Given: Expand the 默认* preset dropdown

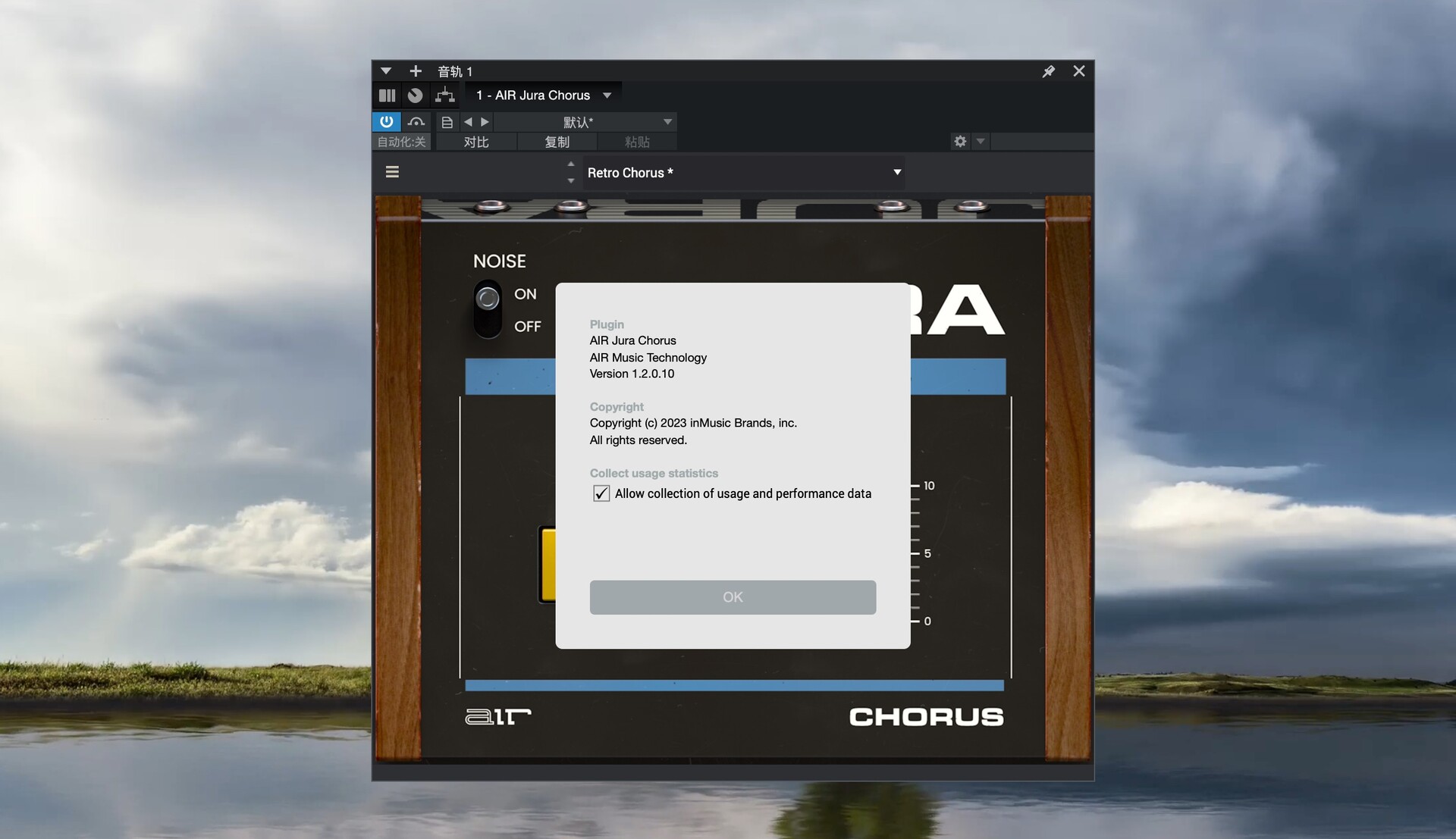Looking at the screenshot, I should 667,122.
